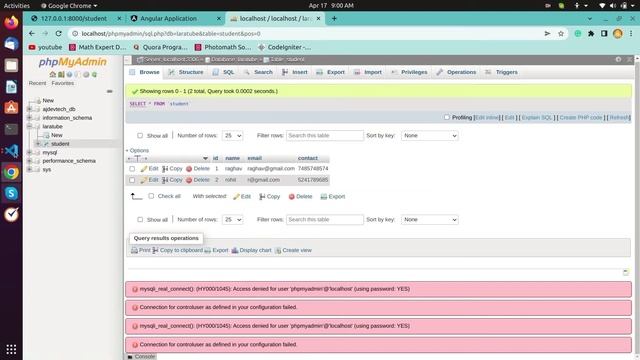This screenshot has width=640, height=360.
Task: Collapse laratube database tree node
Action: pyautogui.click(x=29, y=127)
